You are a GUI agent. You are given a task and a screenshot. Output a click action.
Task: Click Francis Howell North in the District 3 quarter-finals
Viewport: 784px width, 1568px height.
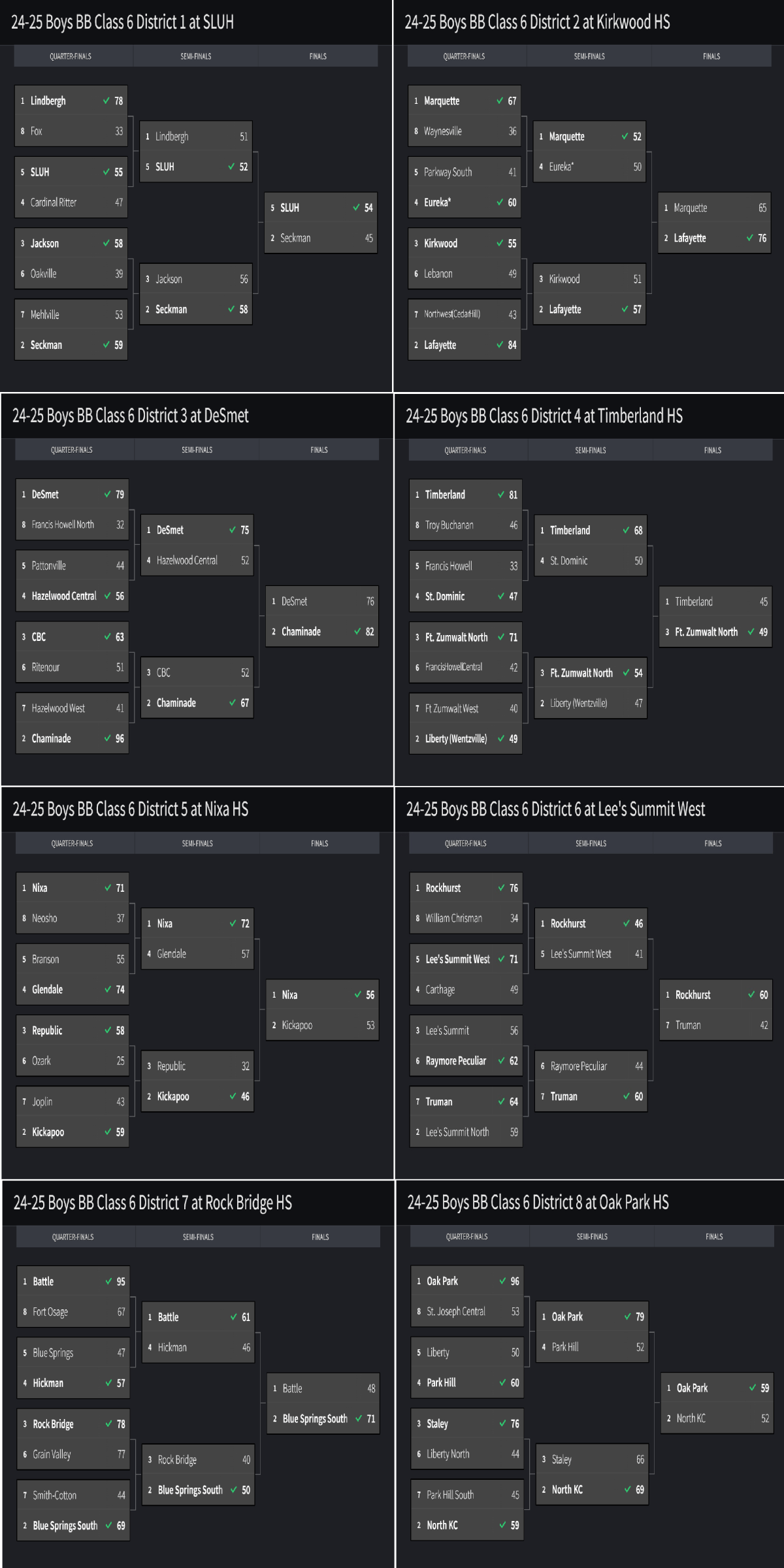63,525
